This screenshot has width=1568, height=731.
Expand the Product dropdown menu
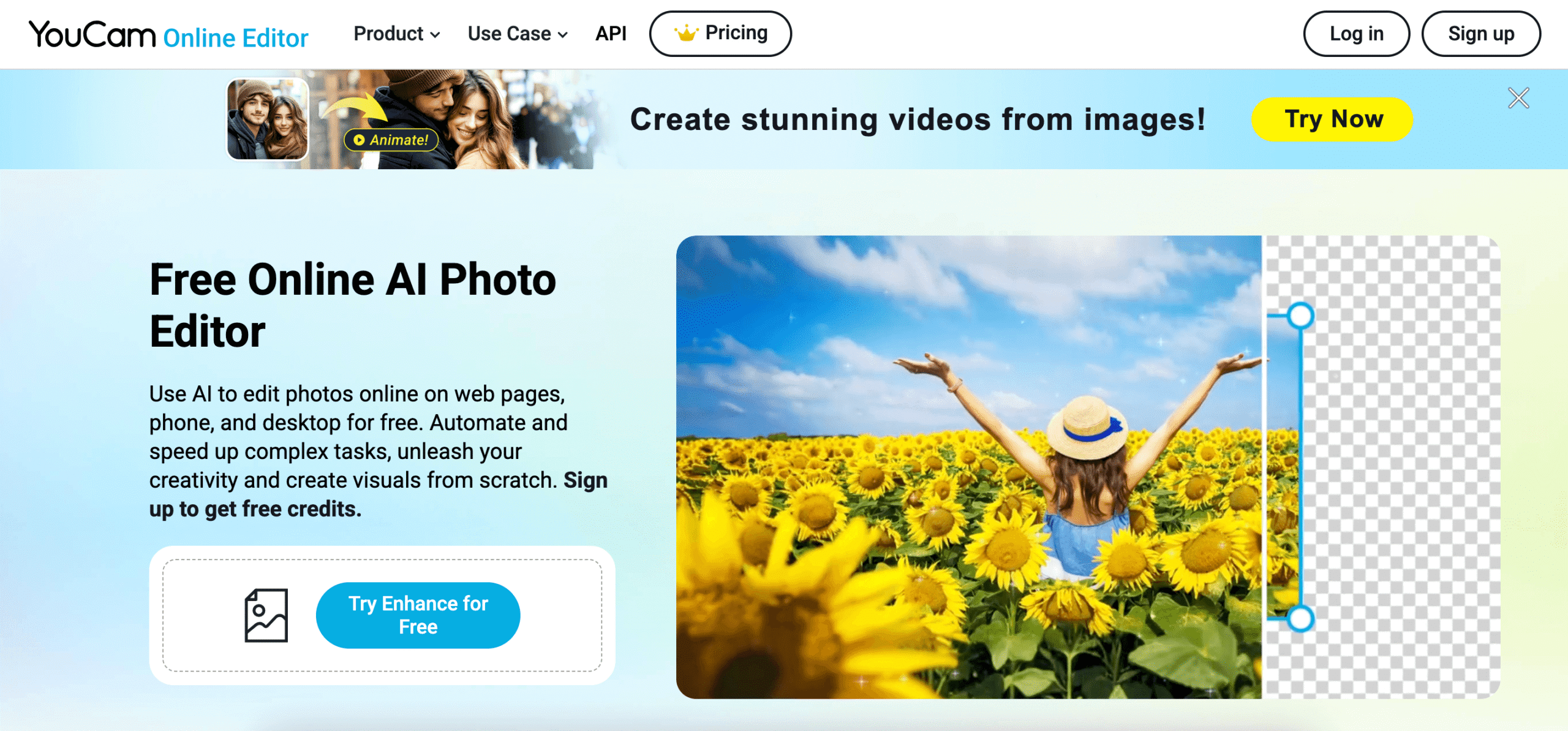pyautogui.click(x=397, y=34)
